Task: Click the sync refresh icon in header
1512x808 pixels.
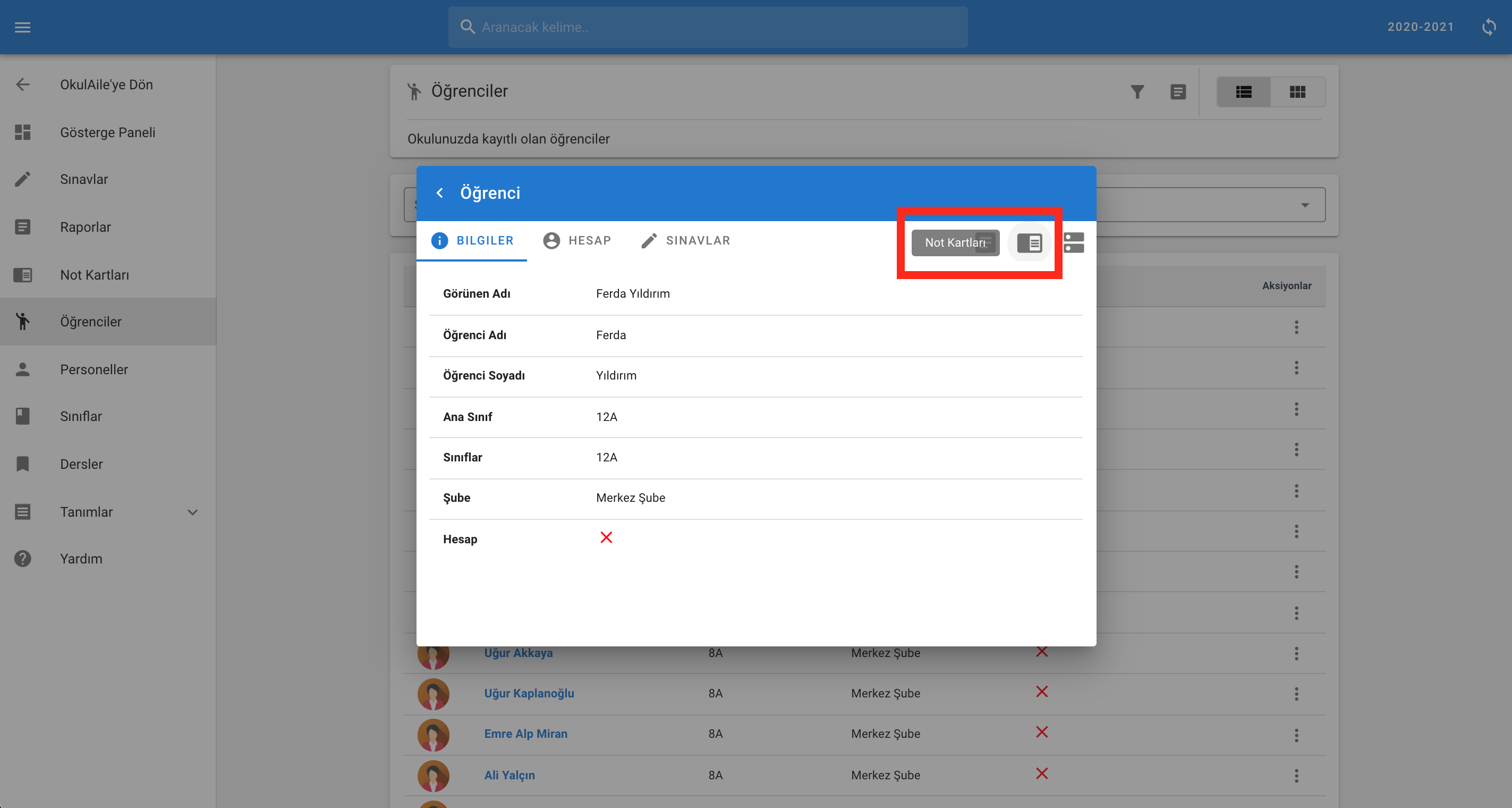Action: coord(1489,27)
